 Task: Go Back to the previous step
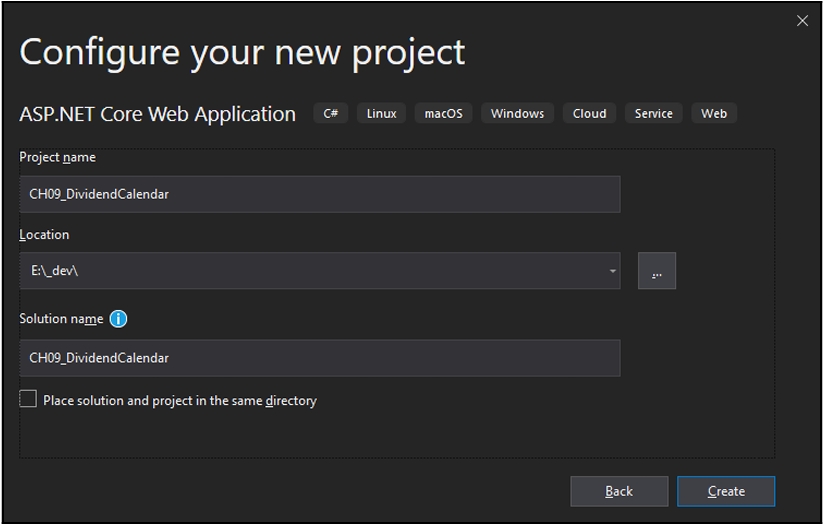pos(619,491)
